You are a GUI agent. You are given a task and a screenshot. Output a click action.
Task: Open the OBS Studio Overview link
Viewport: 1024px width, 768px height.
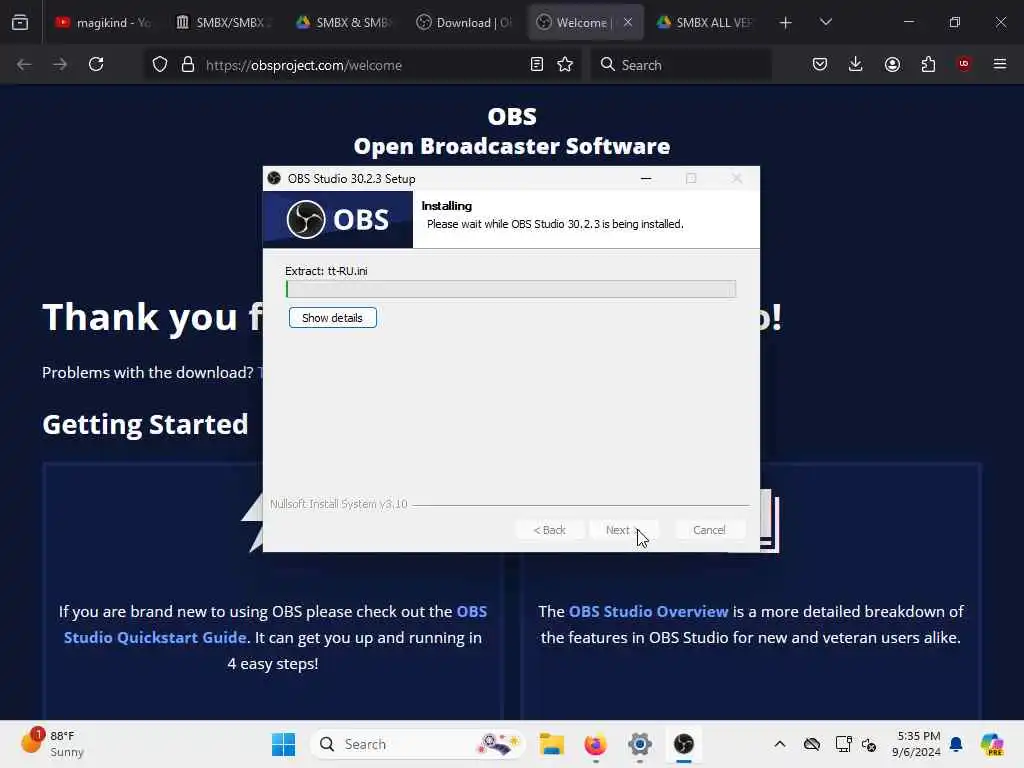tap(648, 611)
